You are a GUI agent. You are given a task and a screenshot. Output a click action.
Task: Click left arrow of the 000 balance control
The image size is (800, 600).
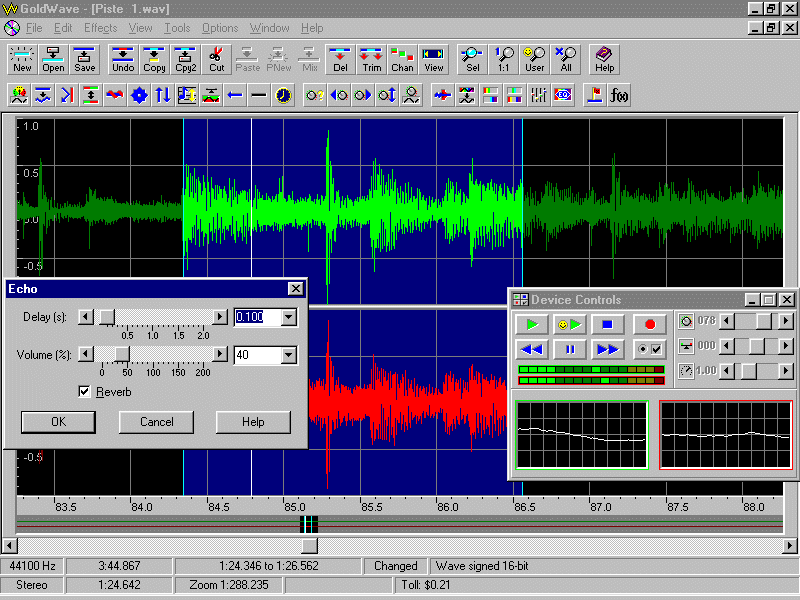coord(727,346)
